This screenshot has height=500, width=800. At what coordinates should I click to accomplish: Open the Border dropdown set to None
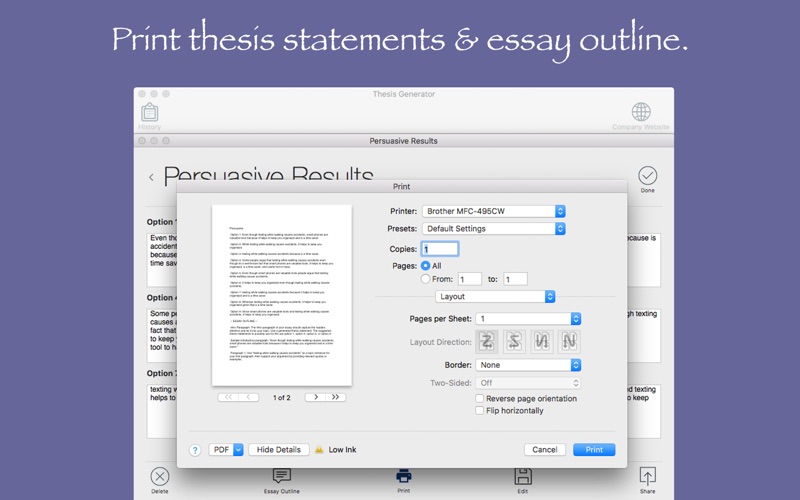click(528, 365)
